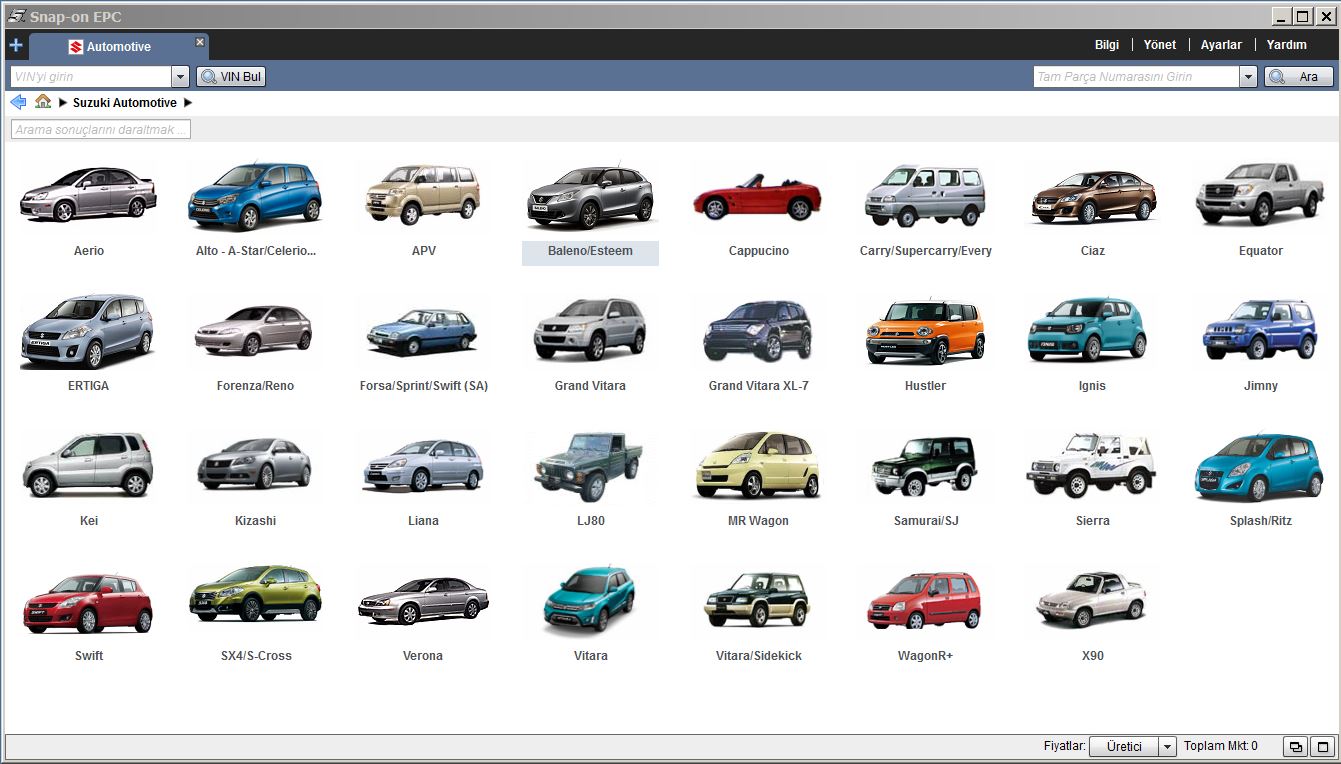Expand the part number dropdown arrow

[x=1248, y=77]
